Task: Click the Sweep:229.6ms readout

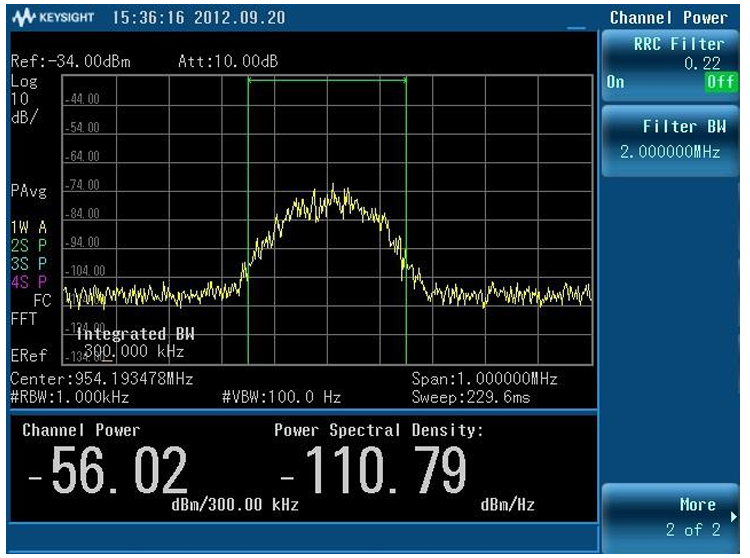Action: (x=471, y=397)
